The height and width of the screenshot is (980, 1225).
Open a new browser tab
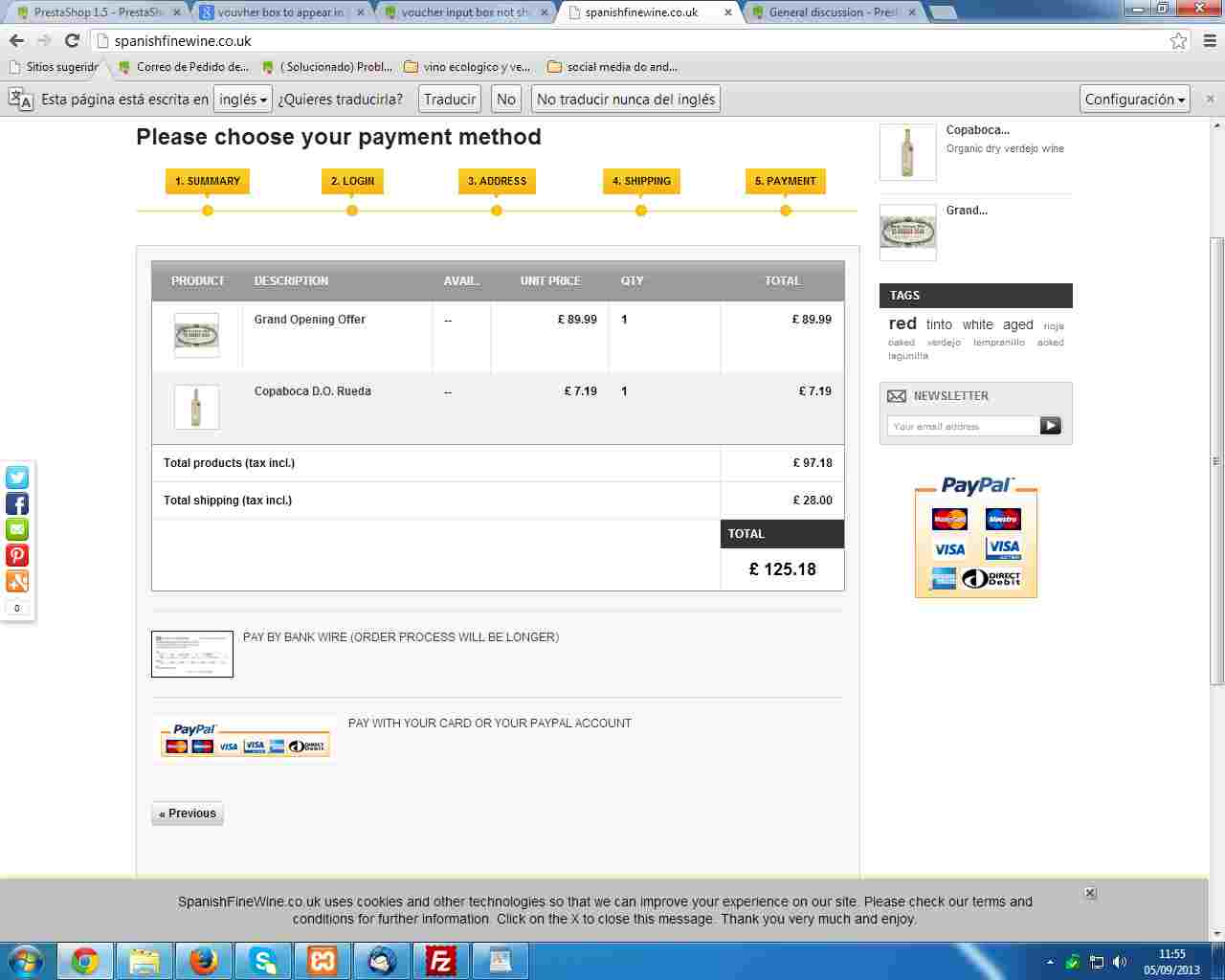tap(944, 13)
